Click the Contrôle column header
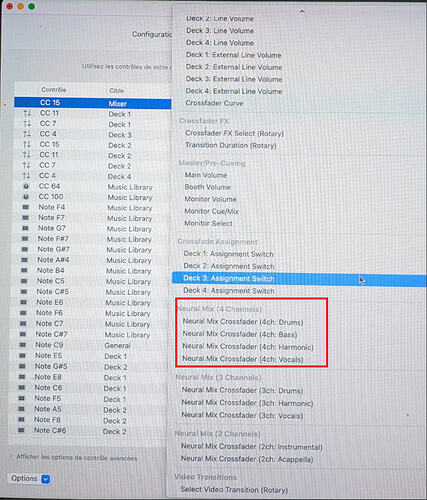The width and height of the screenshot is (427, 500). (54, 90)
